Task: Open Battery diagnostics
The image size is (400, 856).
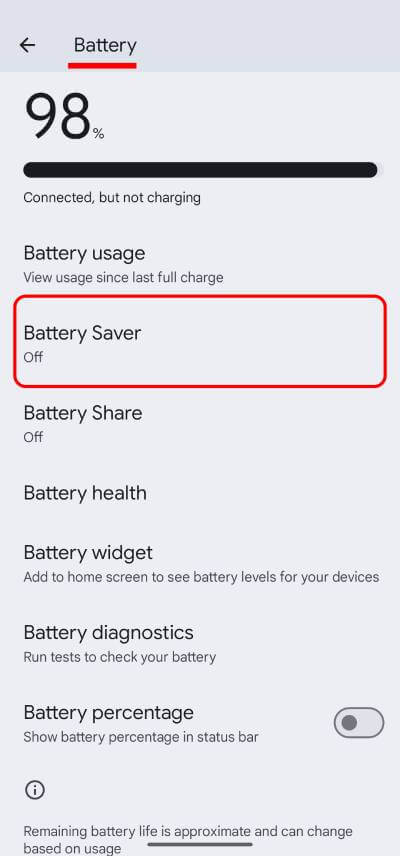Action: point(200,643)
